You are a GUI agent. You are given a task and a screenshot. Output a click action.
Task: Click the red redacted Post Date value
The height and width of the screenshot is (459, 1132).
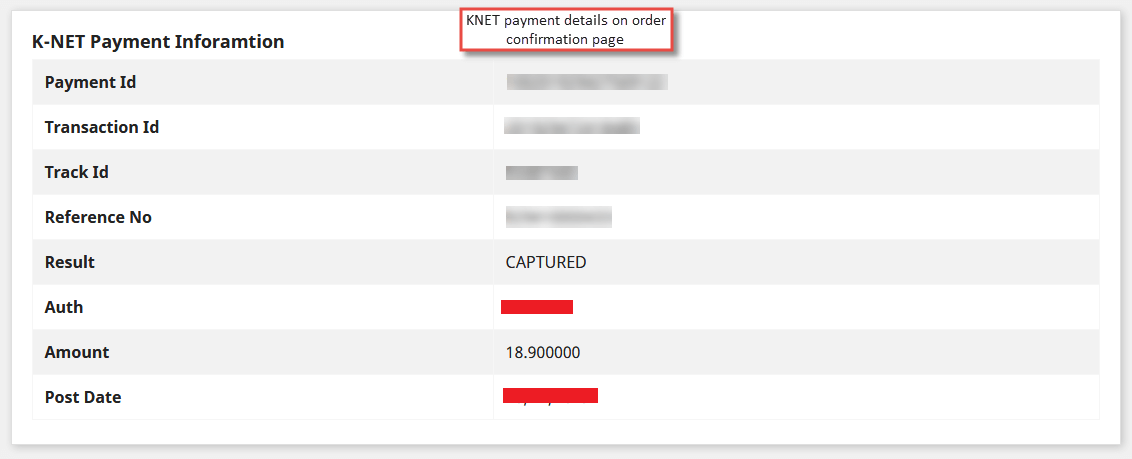point(550,396)
